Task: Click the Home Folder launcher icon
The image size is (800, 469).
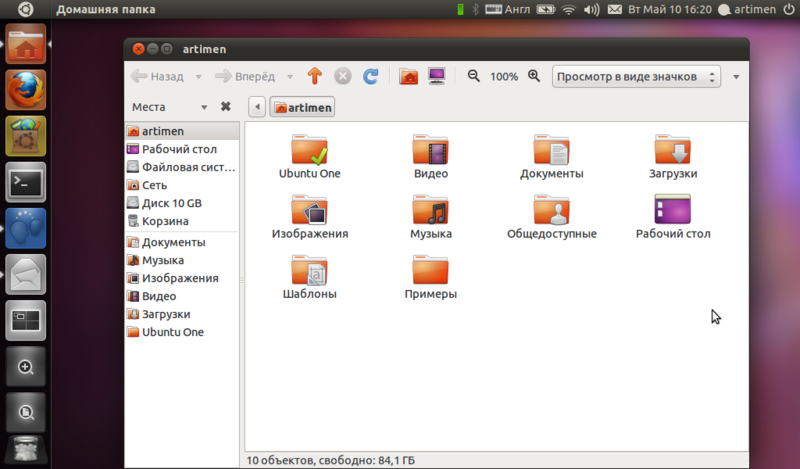Action: tap(26, 44)
